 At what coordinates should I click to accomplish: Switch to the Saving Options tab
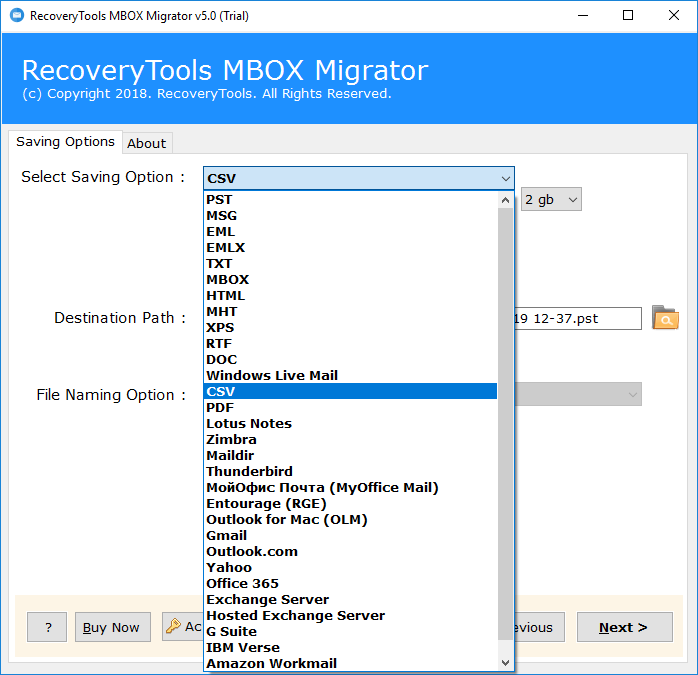65,142
